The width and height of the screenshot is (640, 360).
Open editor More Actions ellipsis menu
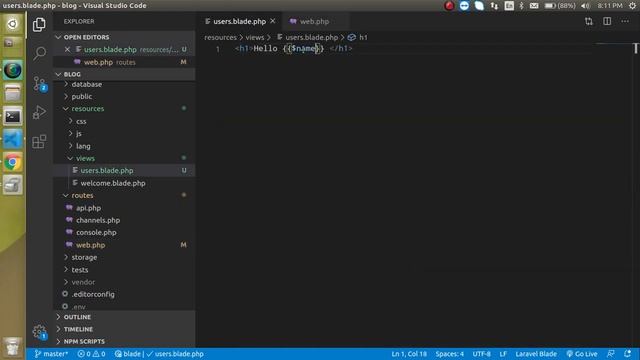click(x=625, y=21)
